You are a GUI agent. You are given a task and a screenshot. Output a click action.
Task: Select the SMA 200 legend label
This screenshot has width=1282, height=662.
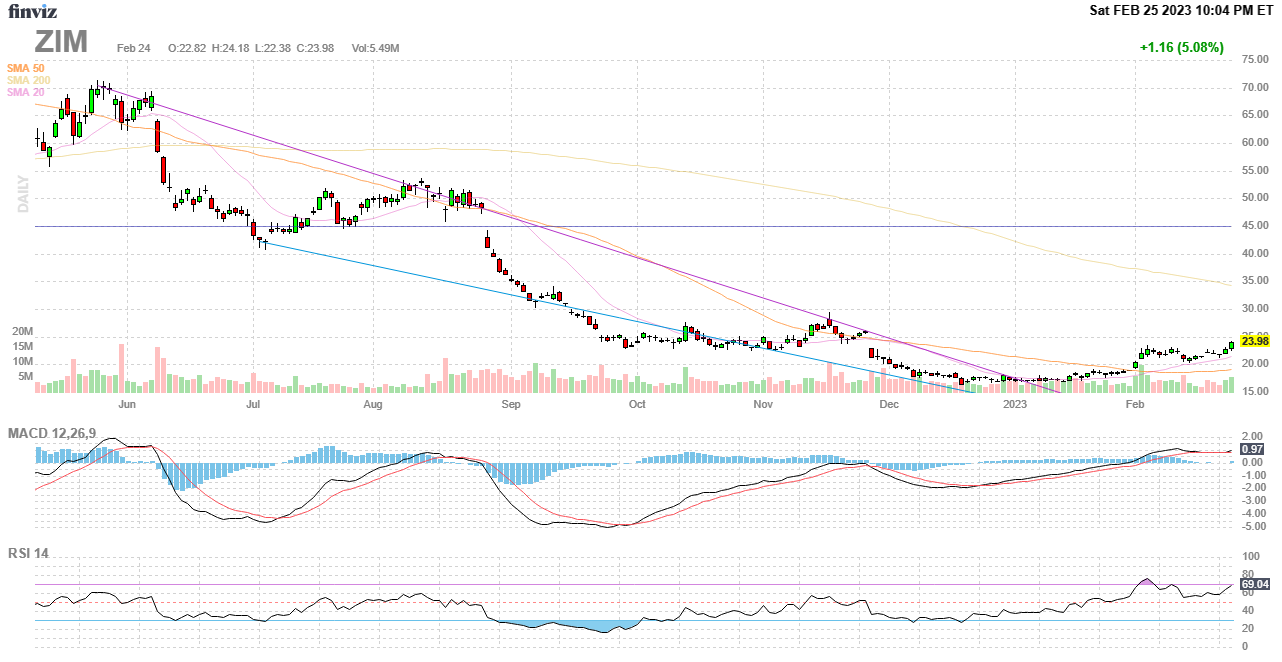(28, 80)
